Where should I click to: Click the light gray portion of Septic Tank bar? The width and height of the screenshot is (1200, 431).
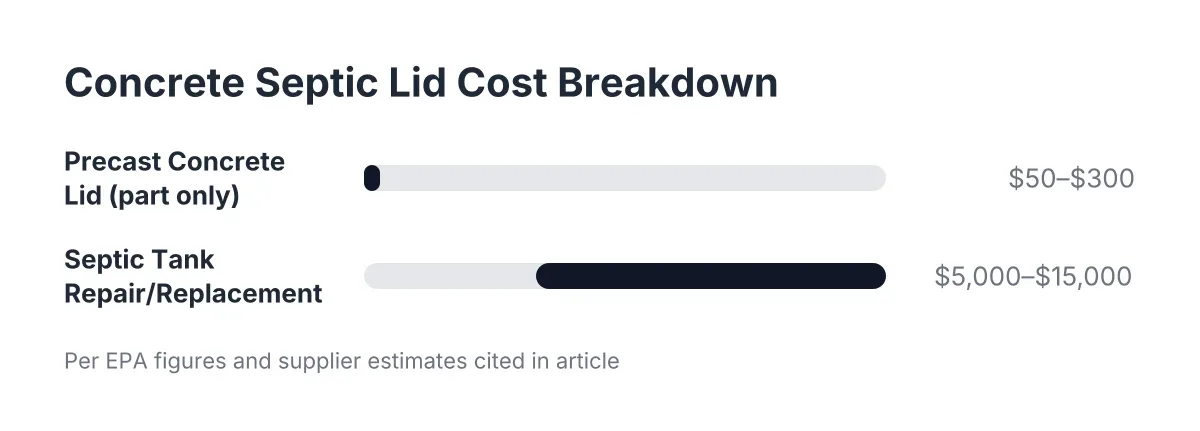point(450,276)
